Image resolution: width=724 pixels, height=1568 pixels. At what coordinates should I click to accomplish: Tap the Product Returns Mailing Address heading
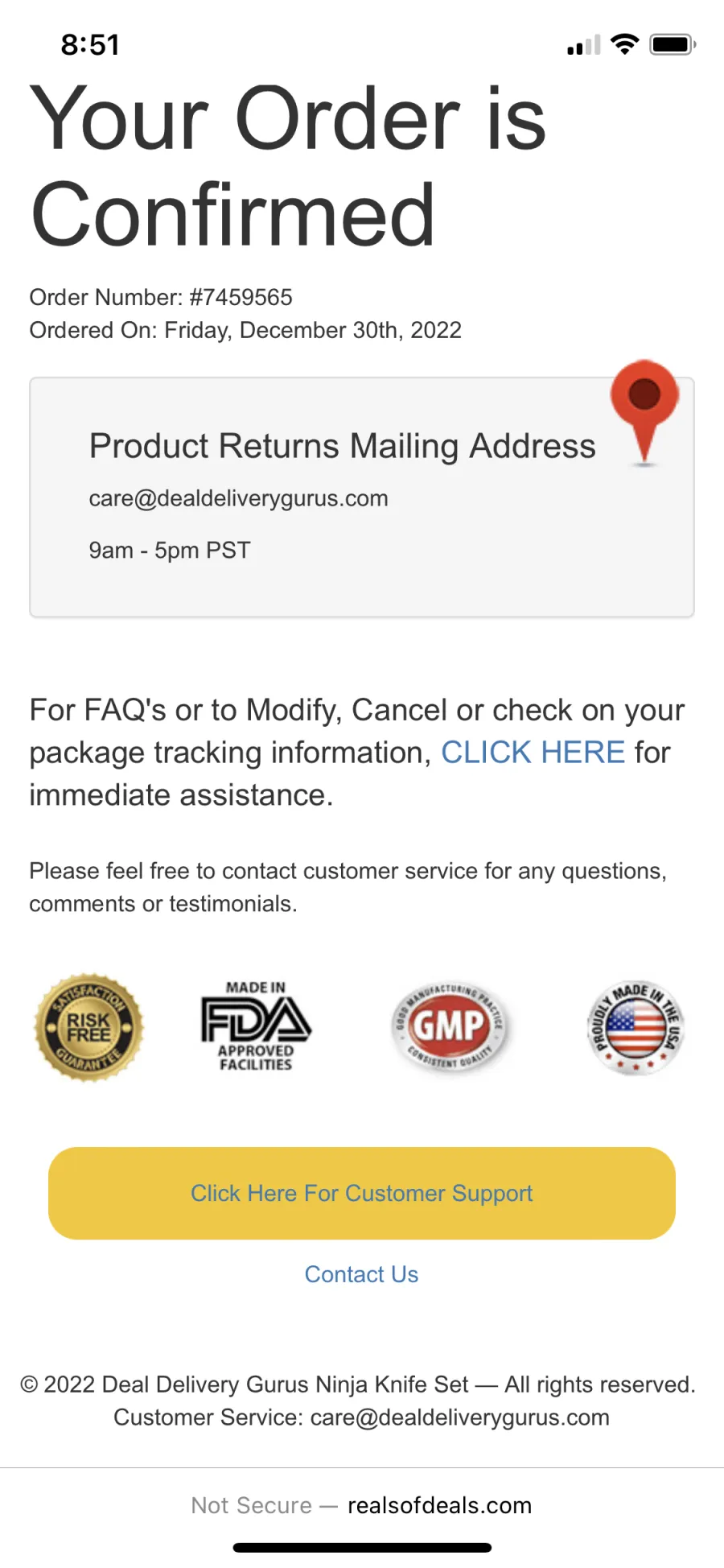pos(342,445)
